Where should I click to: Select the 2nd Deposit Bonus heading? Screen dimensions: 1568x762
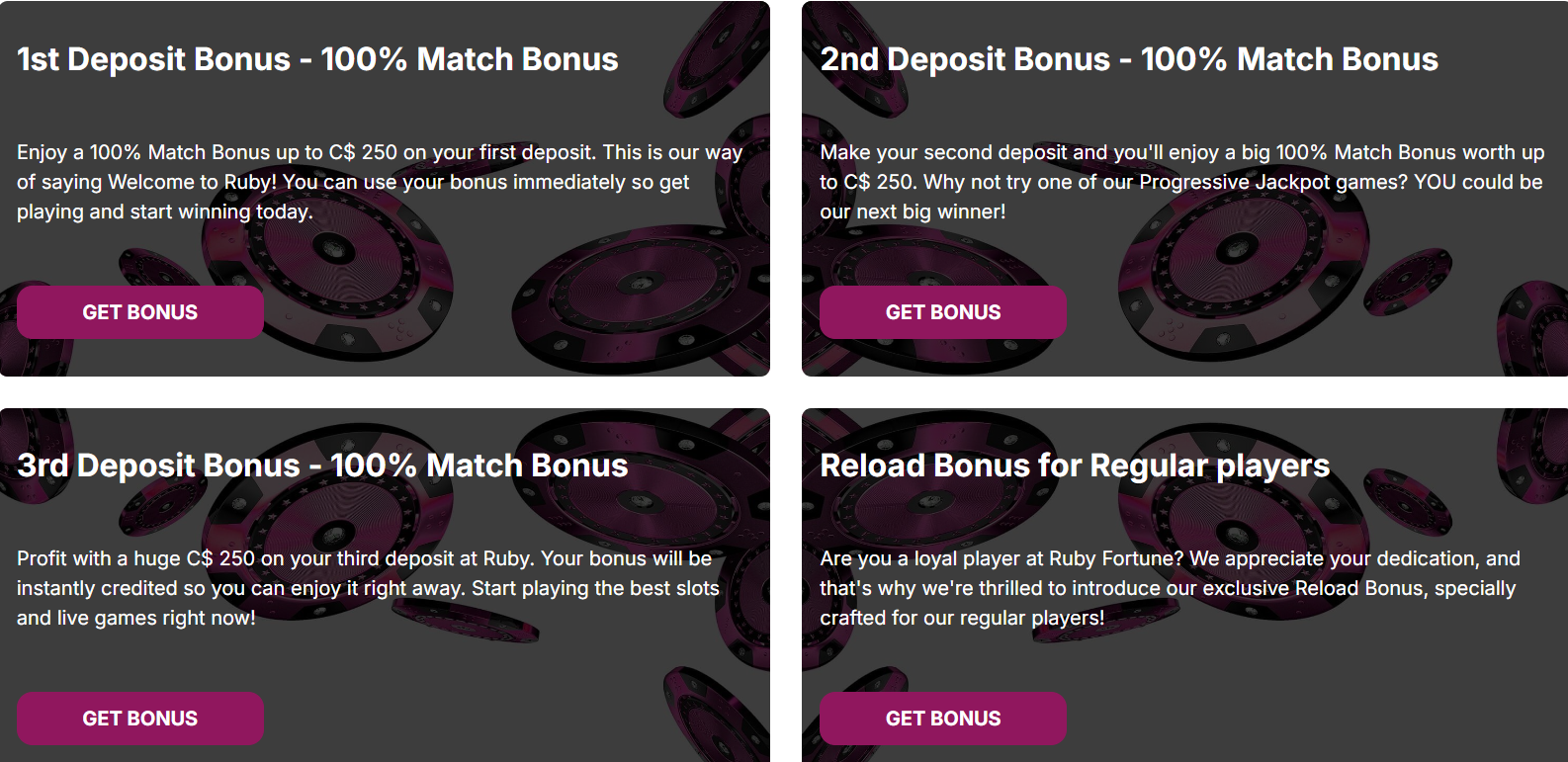point(1129,59)
